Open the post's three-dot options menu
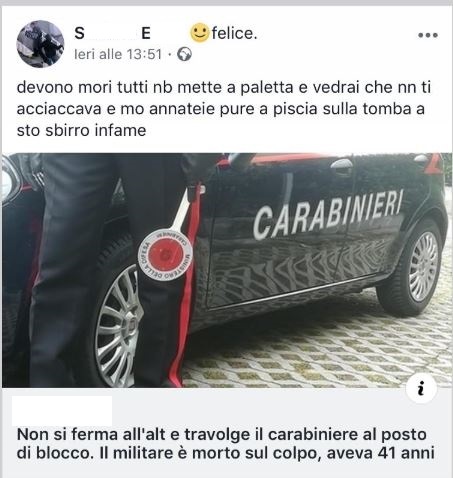This screenshot has height=478, width=453. click(428, 35)
